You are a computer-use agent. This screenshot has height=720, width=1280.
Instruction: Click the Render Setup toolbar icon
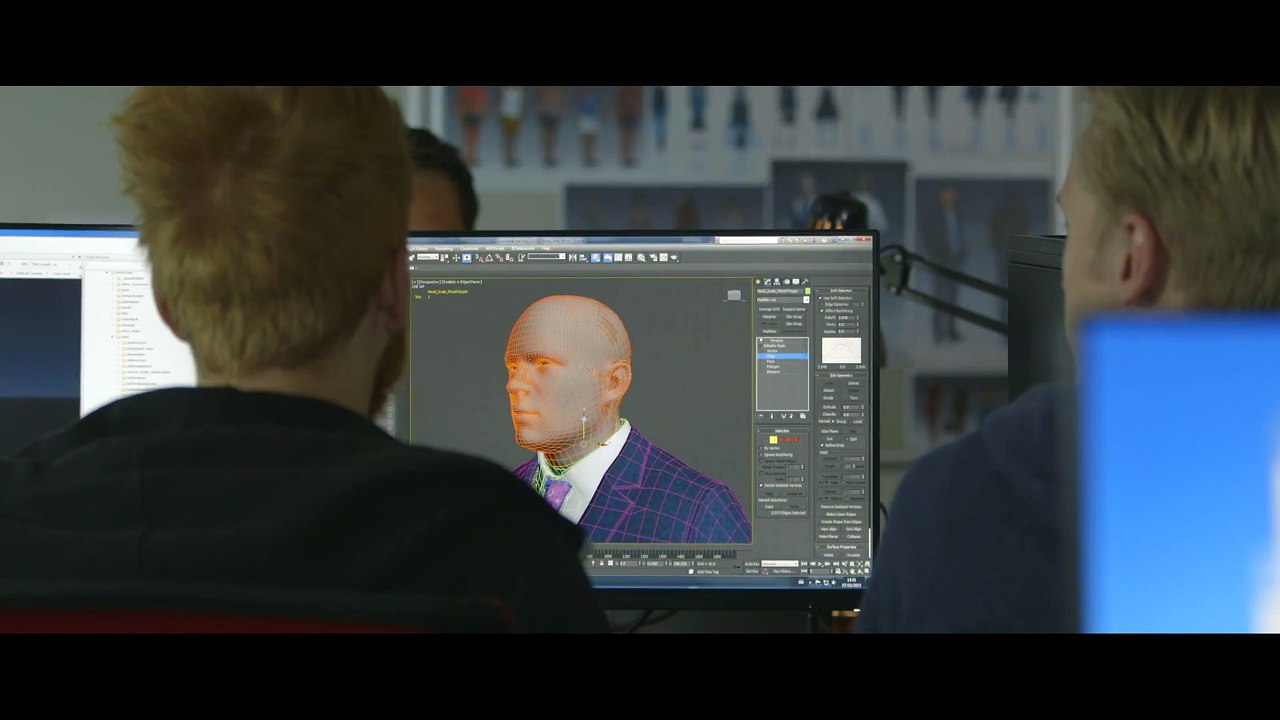point(653,258)
